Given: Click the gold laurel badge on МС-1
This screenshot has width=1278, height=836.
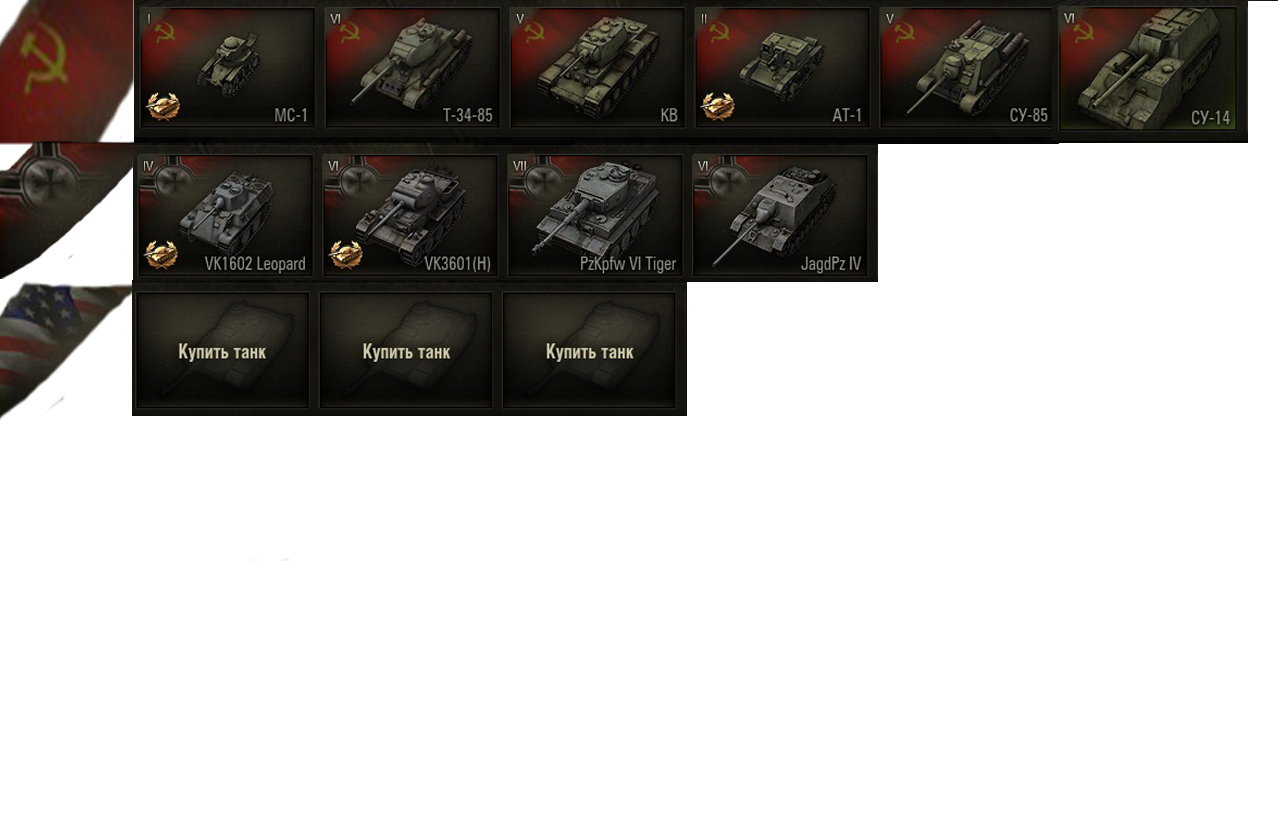Looking at the screenshot, I should [163, 107].
